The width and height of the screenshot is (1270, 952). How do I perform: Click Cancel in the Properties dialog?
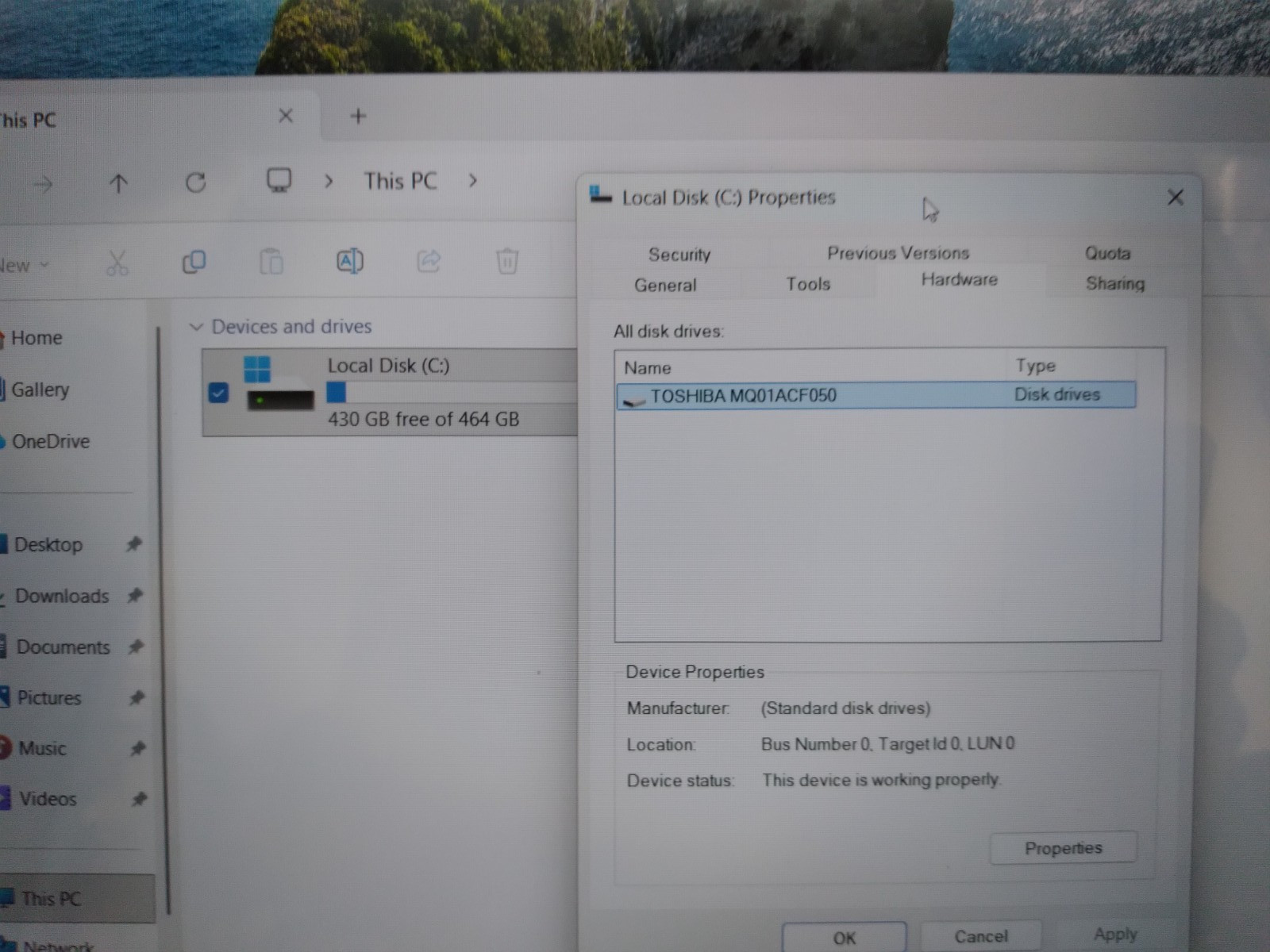coord(981,936)
